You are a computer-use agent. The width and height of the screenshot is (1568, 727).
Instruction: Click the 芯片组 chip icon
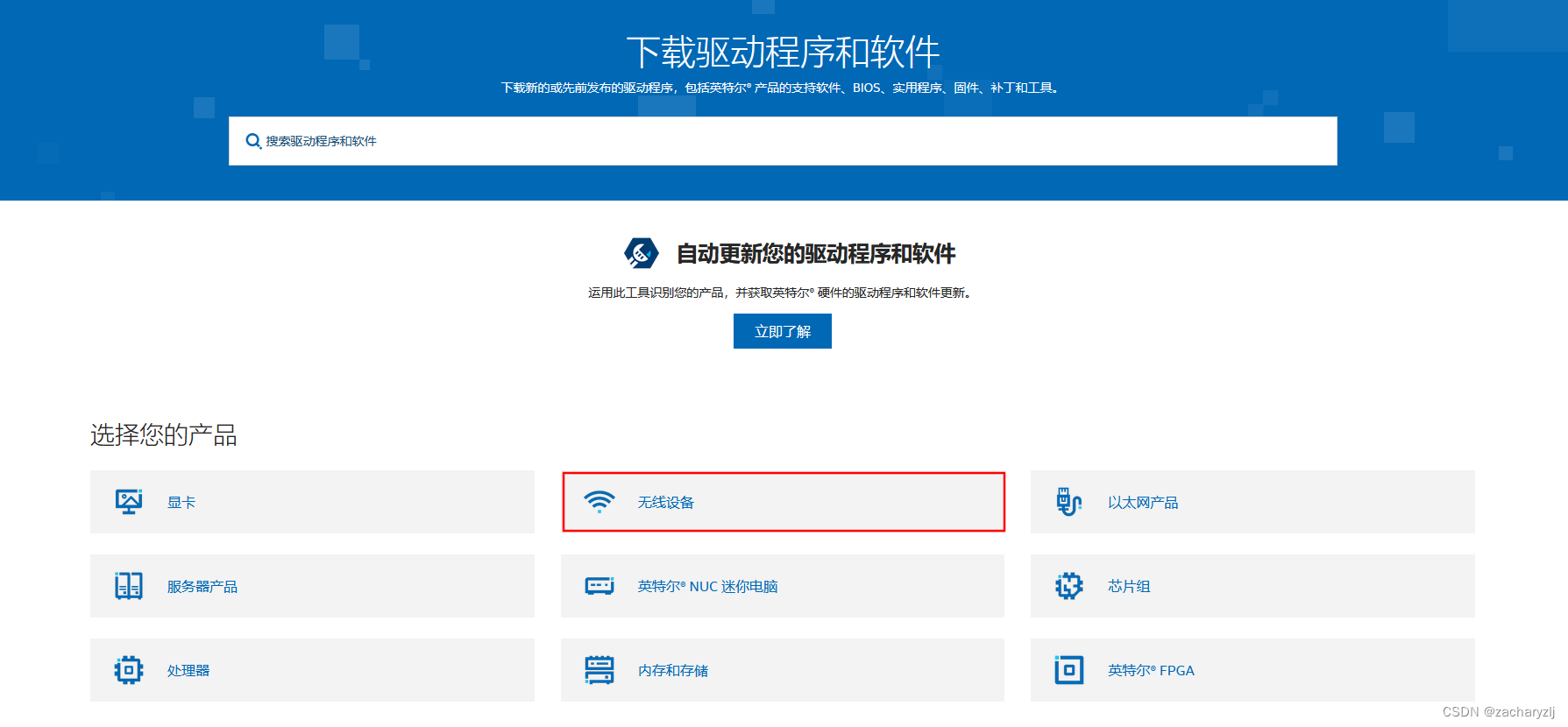point(1069,586)
